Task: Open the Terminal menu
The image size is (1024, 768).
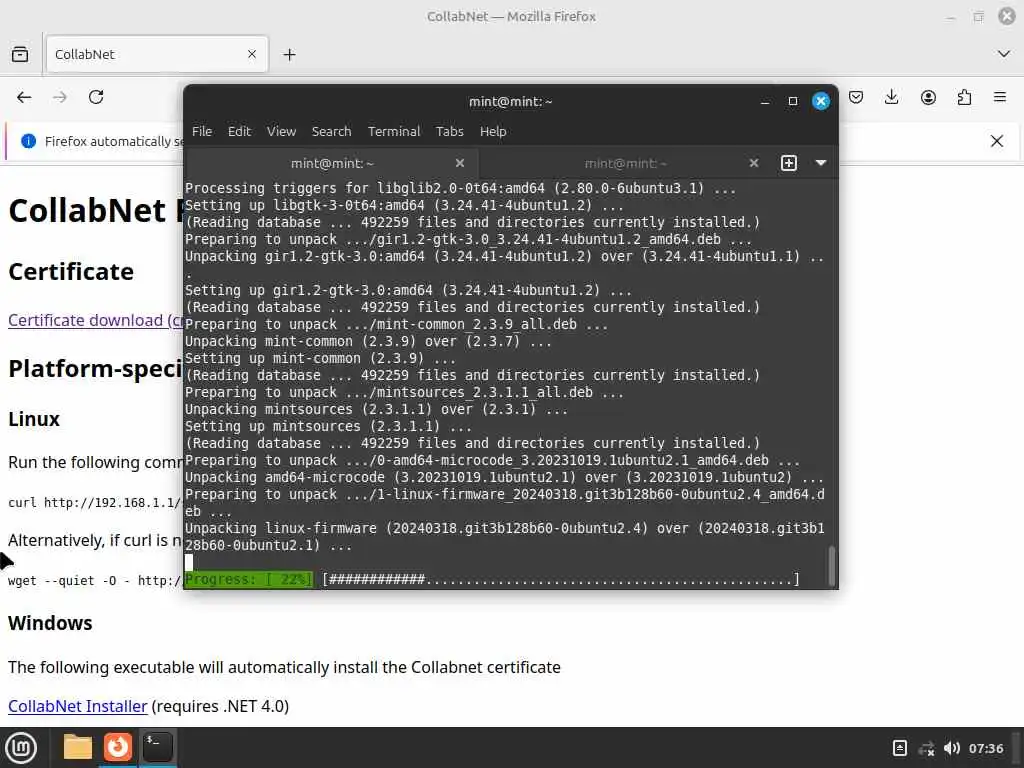Action: coord(394,131)
